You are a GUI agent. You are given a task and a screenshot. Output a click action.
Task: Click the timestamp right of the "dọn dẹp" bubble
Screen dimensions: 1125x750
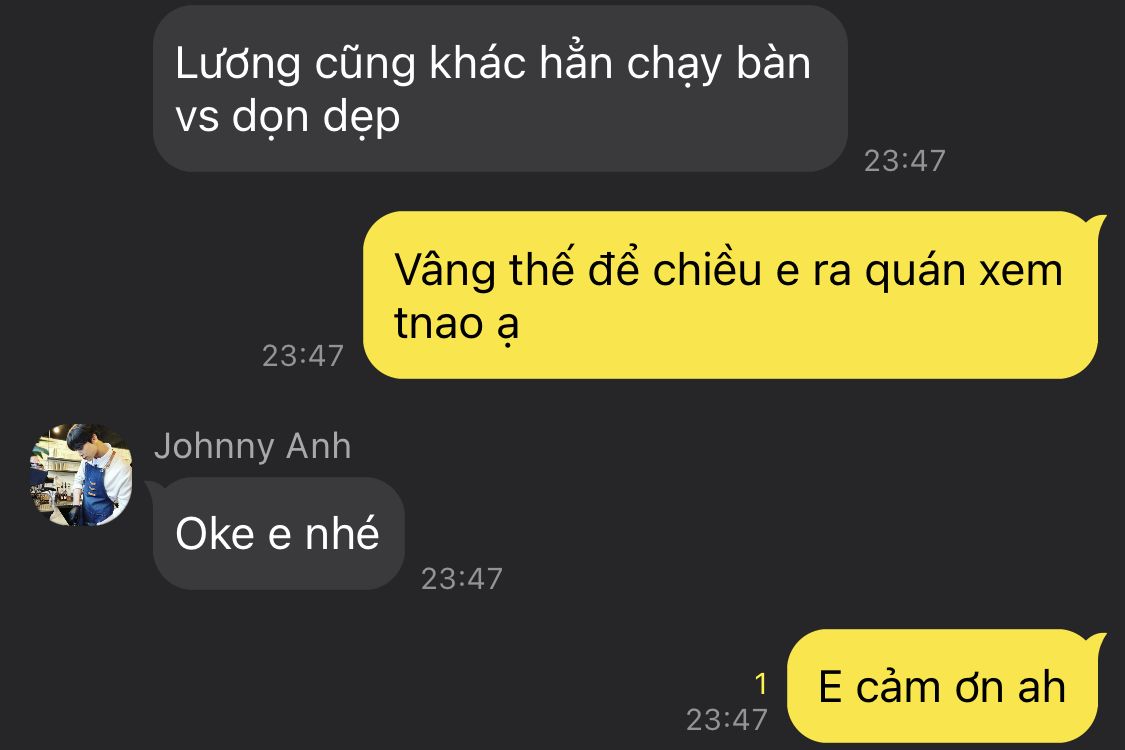[x=905, y=161]
